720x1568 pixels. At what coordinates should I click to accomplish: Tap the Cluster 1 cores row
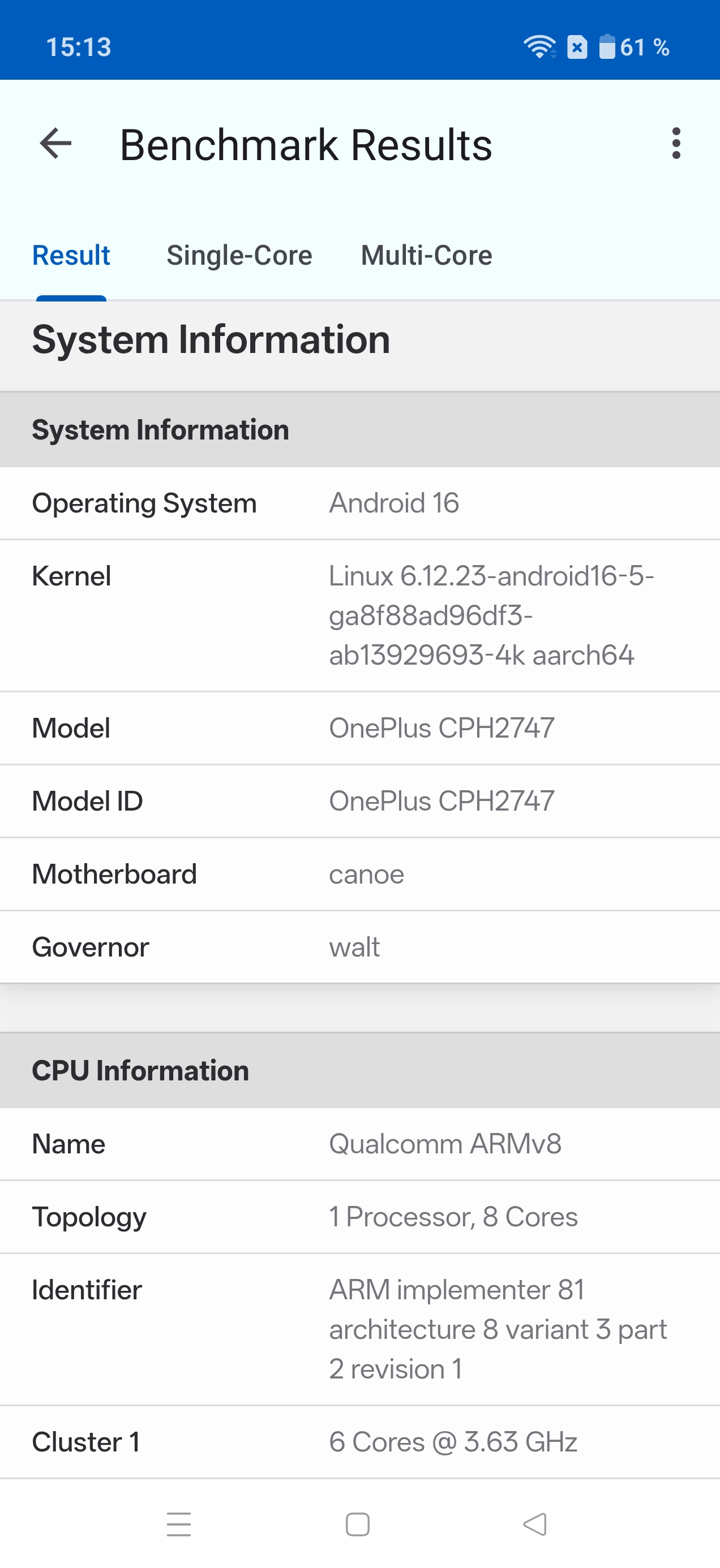(x=360, y=1442)
